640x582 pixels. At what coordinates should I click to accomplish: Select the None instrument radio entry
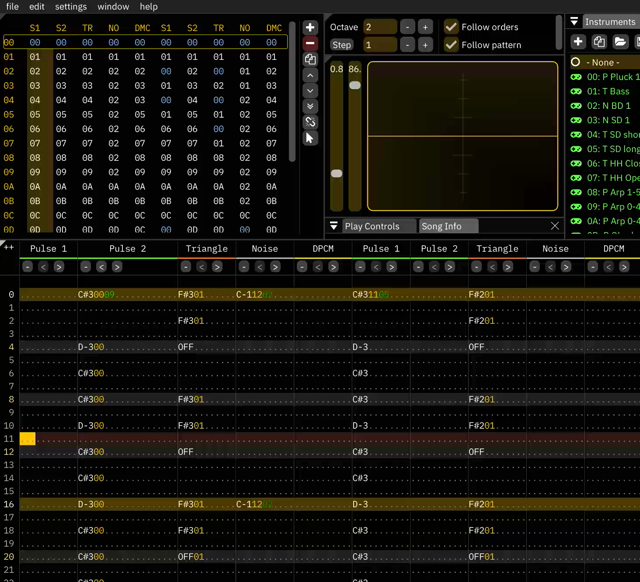point(576,62)
